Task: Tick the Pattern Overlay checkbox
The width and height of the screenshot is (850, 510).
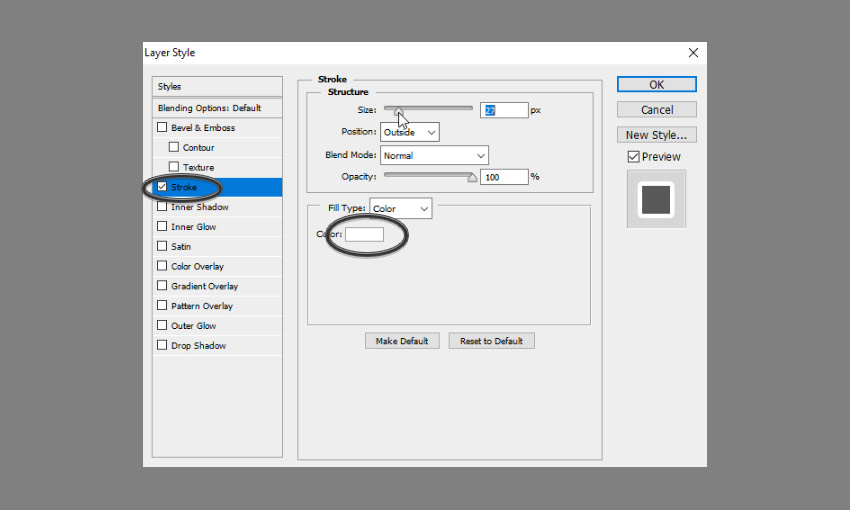Action: pos(162,305)
